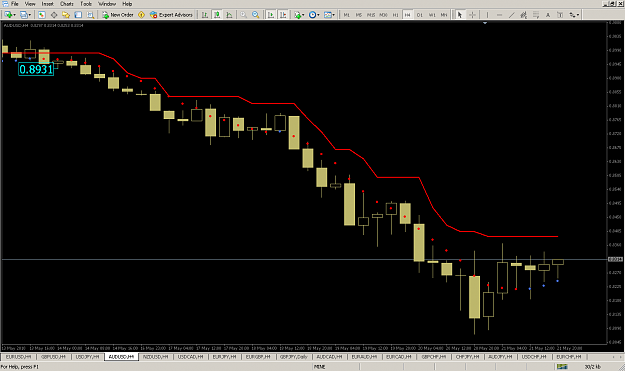
Task: Show the Navigator panel icon
Action: (x=66, y=15)
